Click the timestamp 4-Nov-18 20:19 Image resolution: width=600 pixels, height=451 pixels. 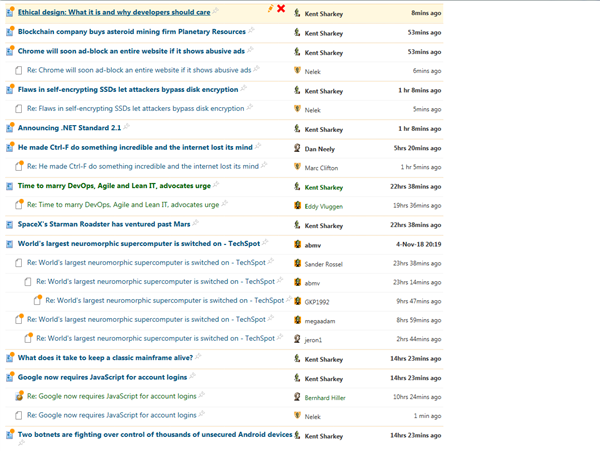tap(419, 244)
